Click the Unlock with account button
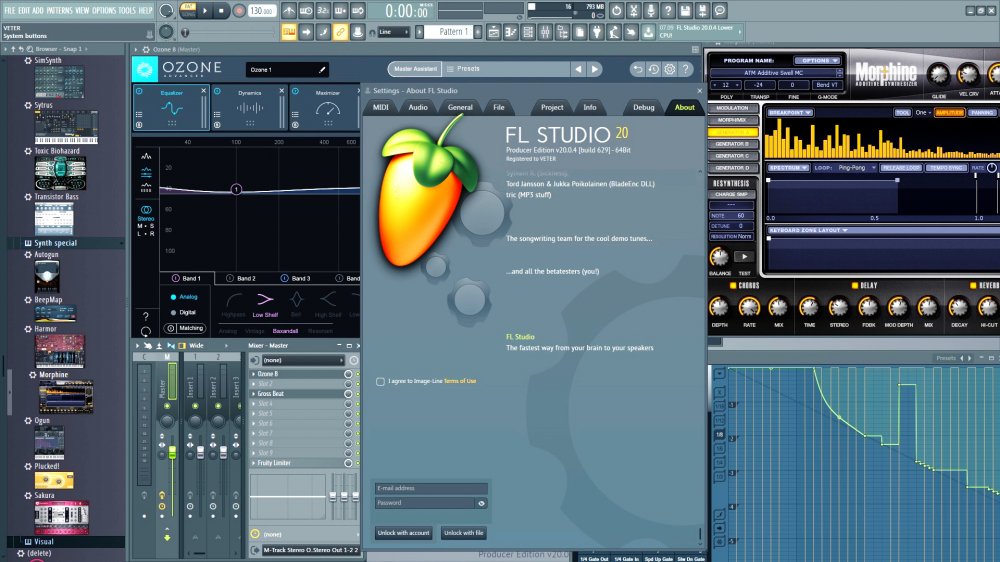 pyautogui.click(x=403, y=533)
